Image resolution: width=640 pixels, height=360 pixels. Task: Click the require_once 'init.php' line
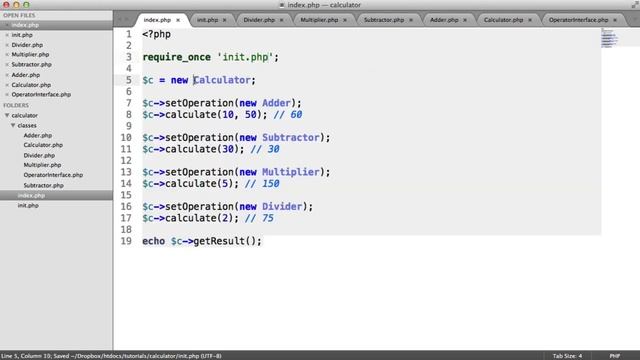(x=211, y=57)
